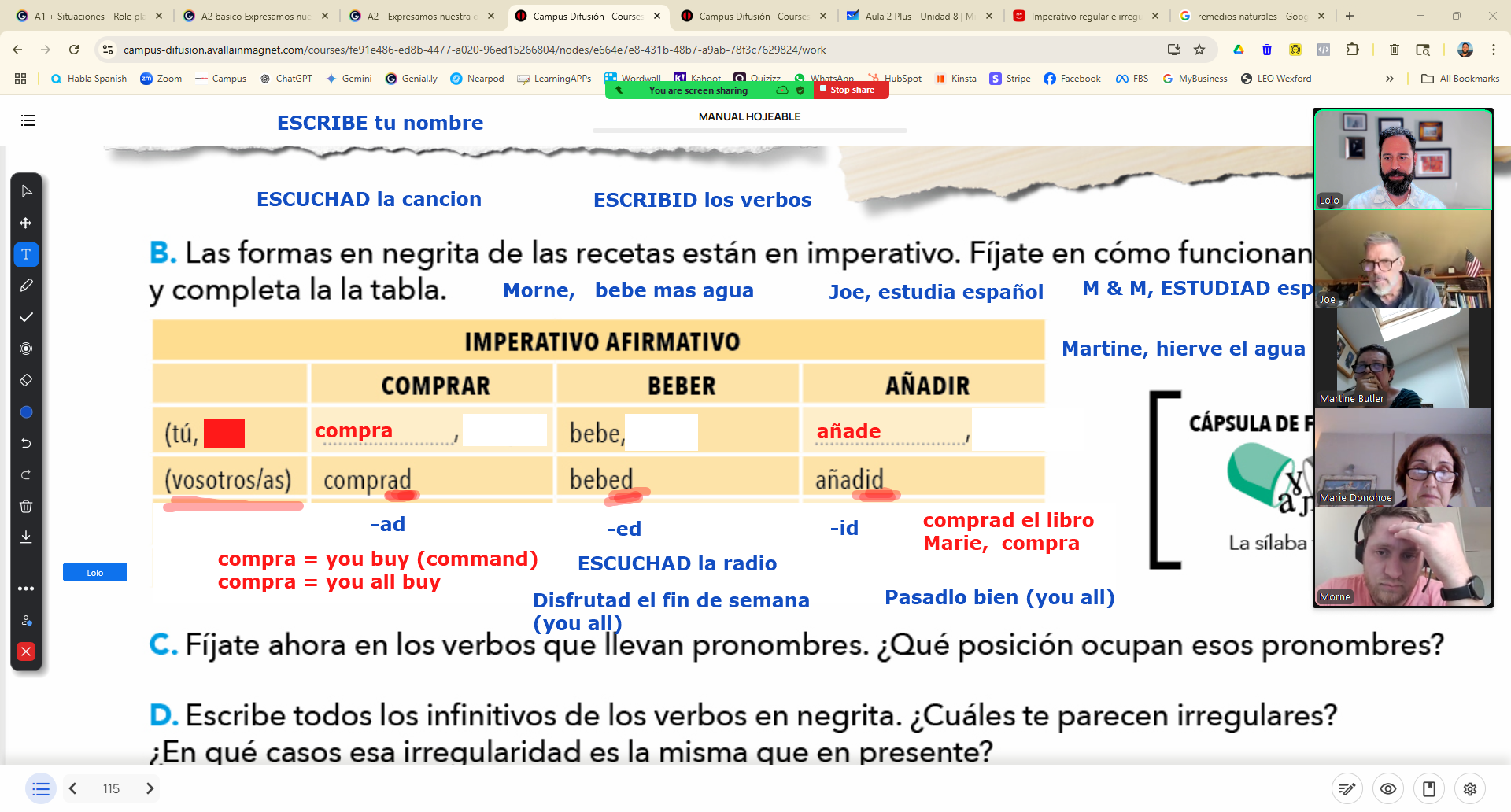This screenshot has height=812, width=1511.
Task: Pick the checkmark stamp tool
Action: (26, 317)
